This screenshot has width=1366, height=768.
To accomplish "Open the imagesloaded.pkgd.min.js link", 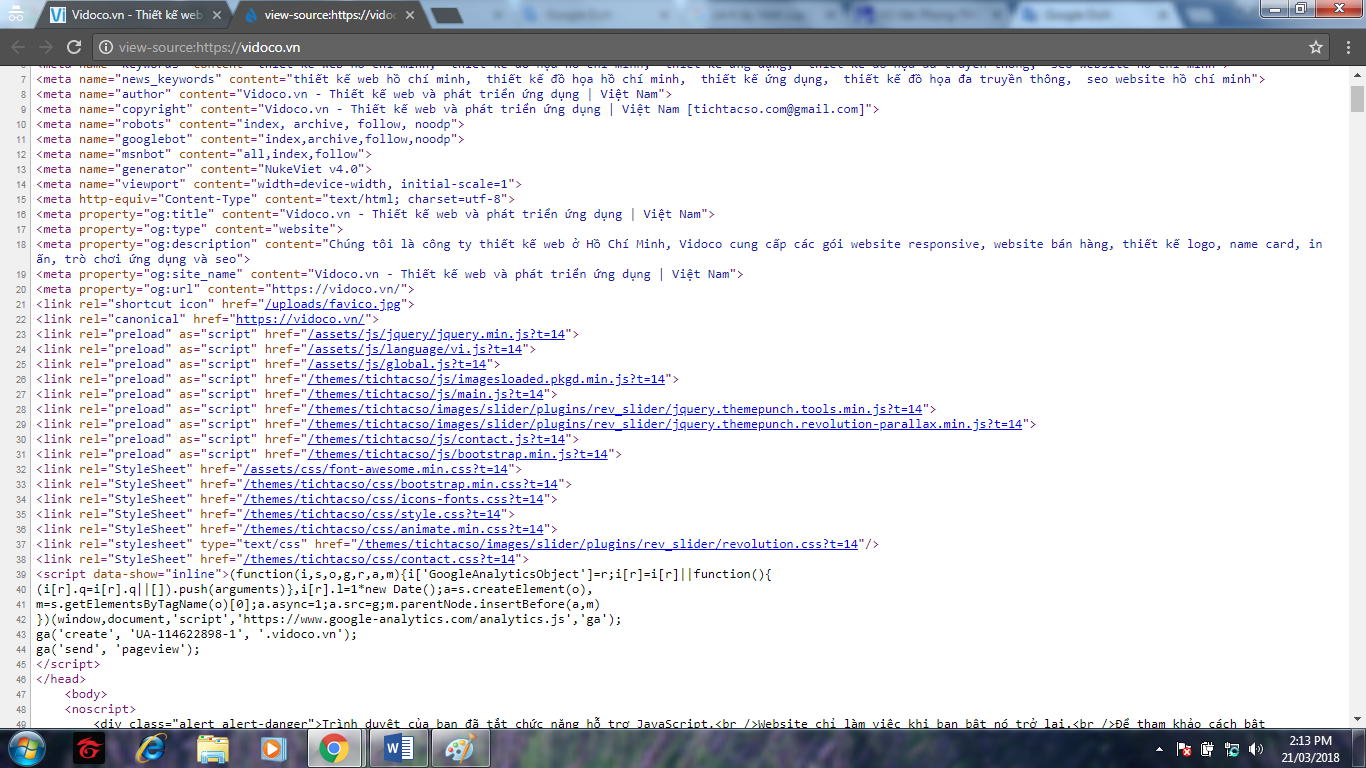I will (x=488, y=379).
